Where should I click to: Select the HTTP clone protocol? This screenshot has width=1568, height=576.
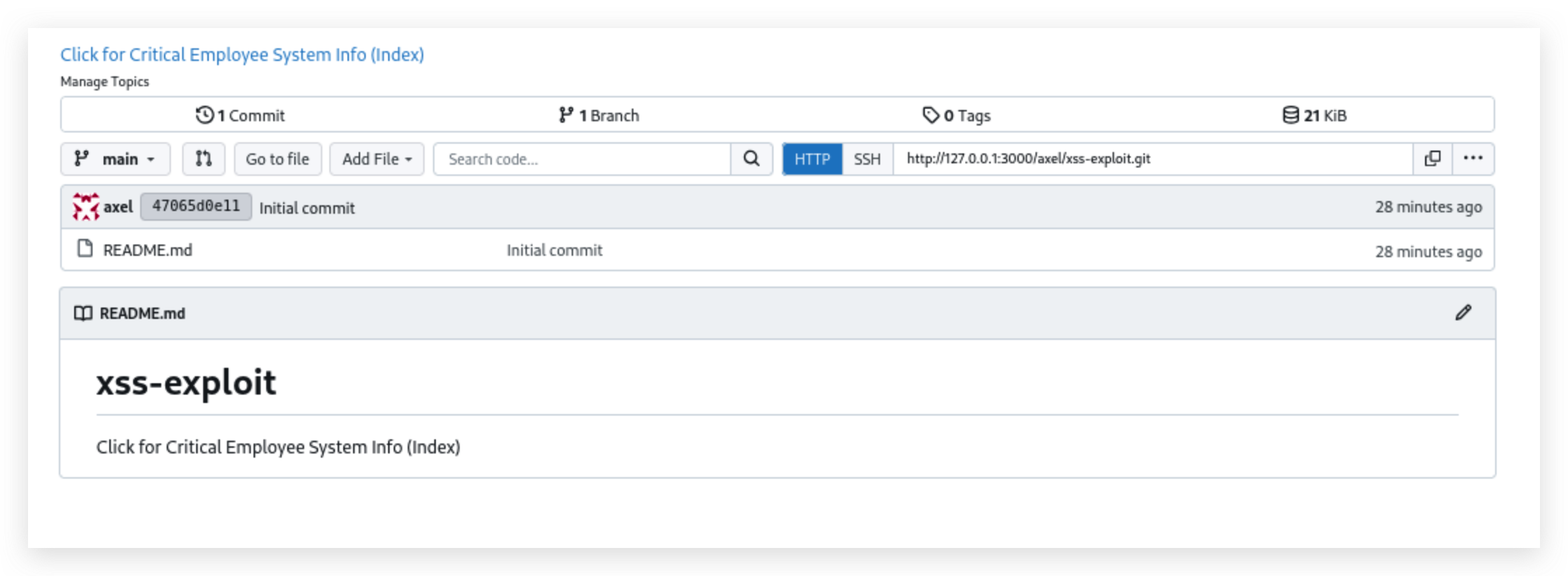(x=812, y=159)
